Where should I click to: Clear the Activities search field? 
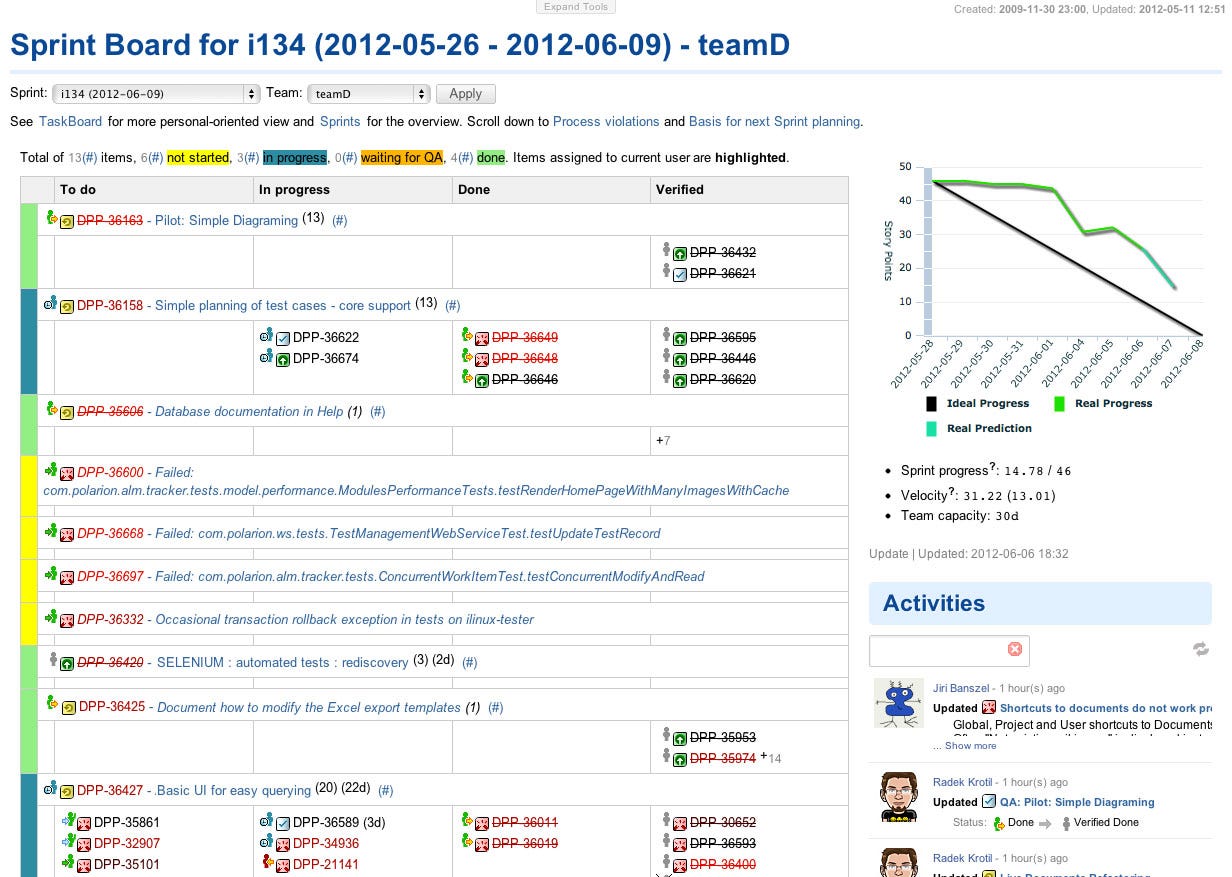1015,649
